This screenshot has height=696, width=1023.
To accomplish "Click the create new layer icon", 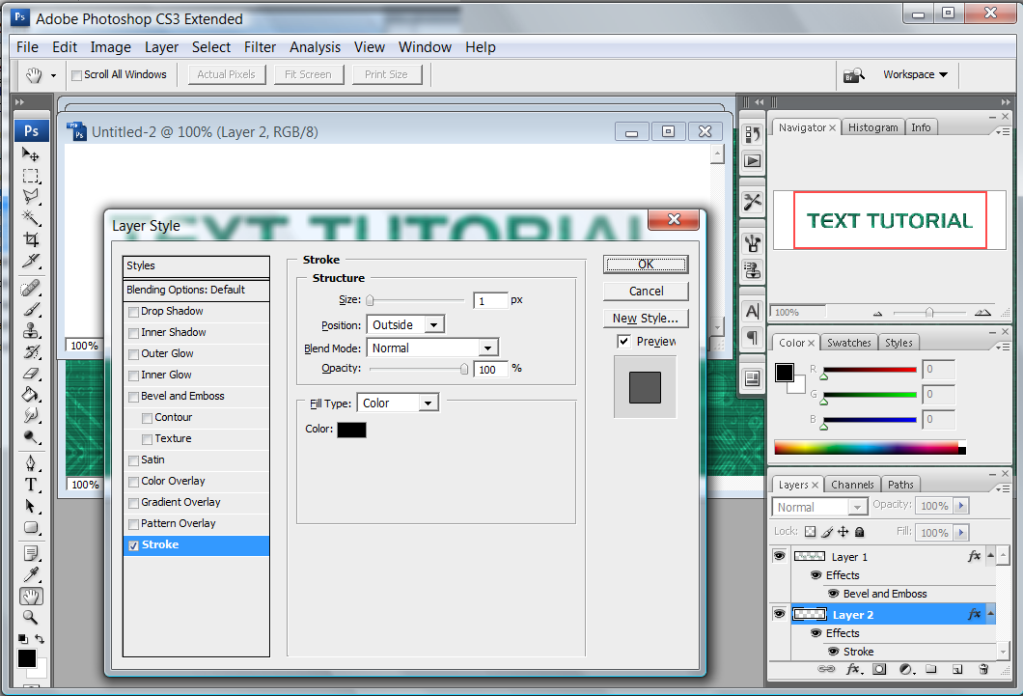I will point(956,669).
